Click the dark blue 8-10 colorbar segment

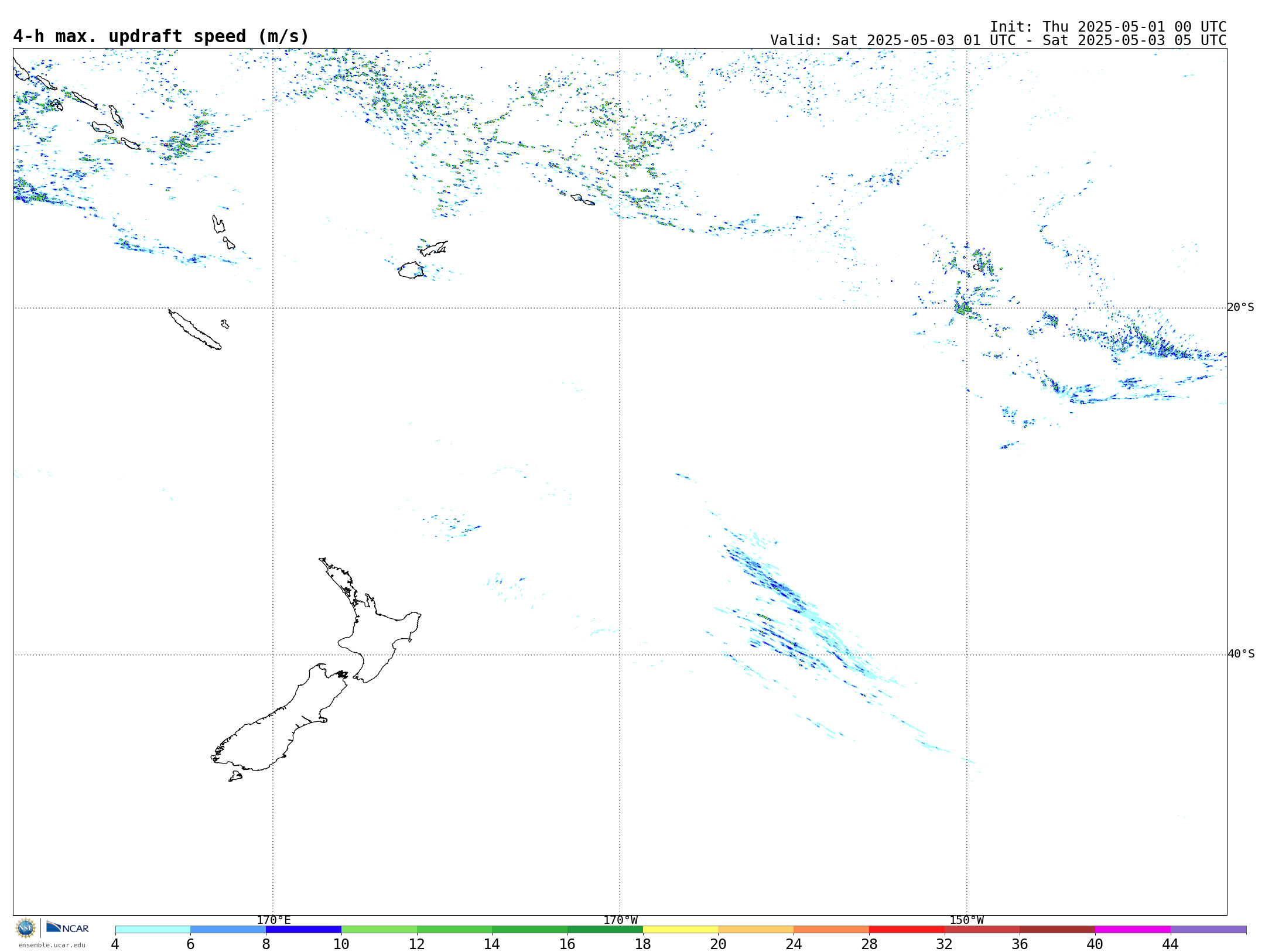pos(303,930)
